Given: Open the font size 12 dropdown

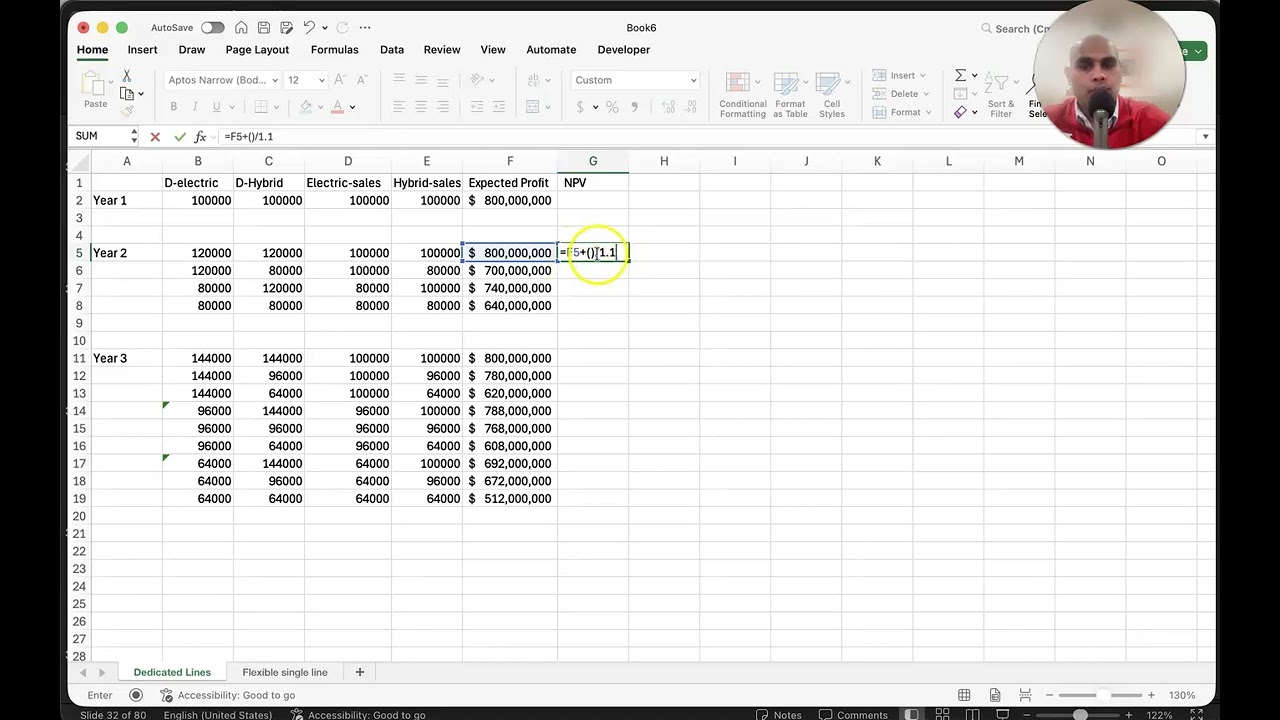Looking at the screenshot, I should point(321,80).
